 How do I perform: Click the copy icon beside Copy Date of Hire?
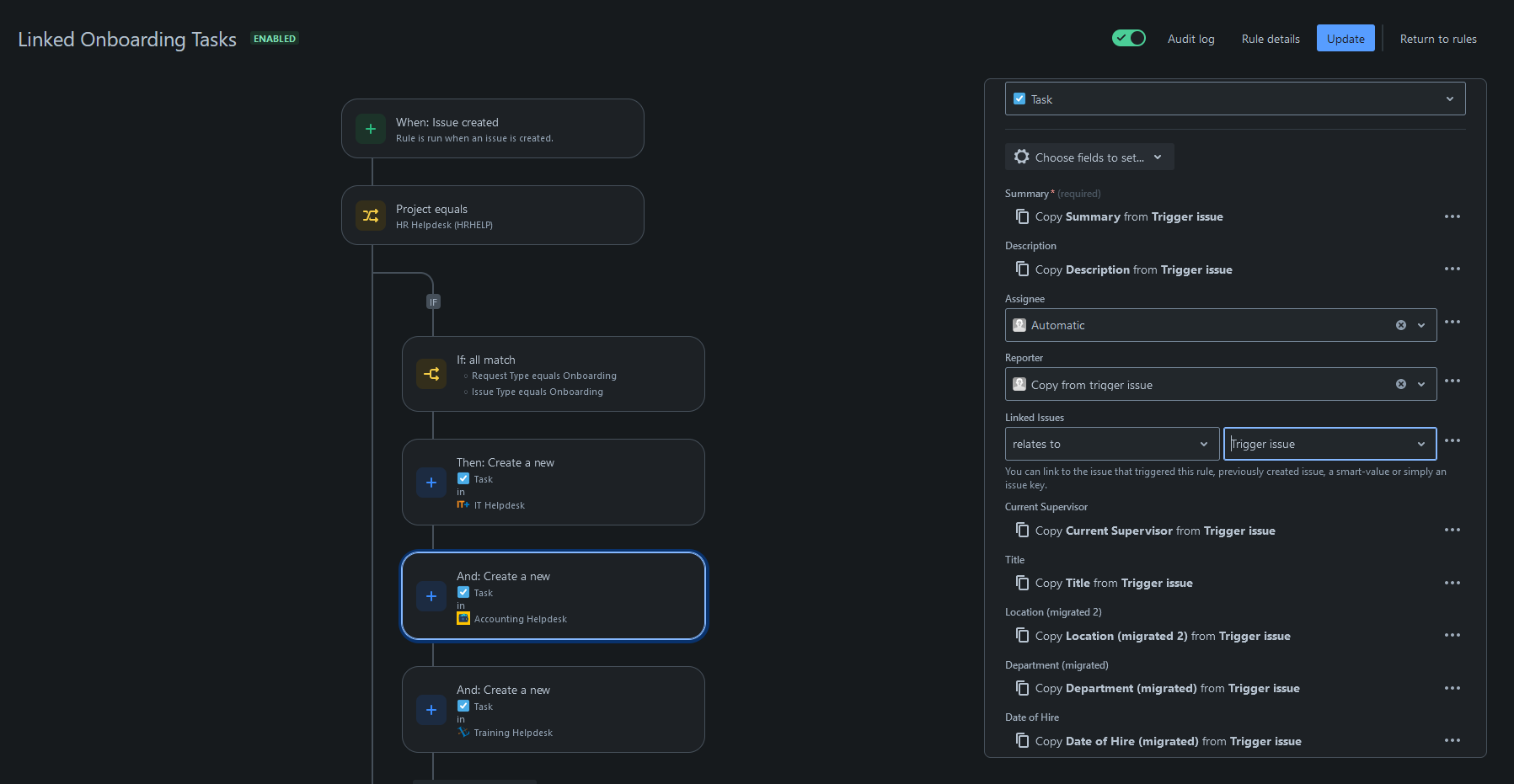coord(1022,740)
